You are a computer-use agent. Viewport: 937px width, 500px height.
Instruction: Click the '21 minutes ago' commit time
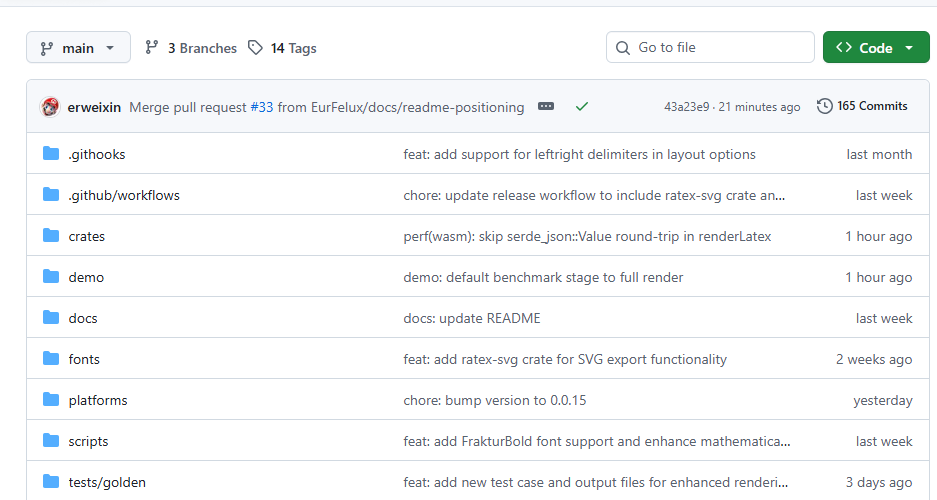(759, 107)
